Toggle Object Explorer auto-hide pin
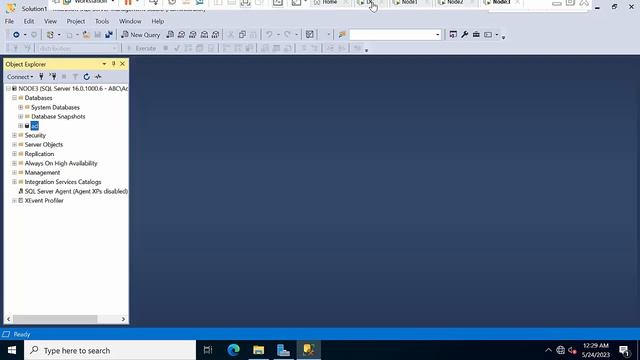This screenshot has width=640, height=360. tap(113, 64)
